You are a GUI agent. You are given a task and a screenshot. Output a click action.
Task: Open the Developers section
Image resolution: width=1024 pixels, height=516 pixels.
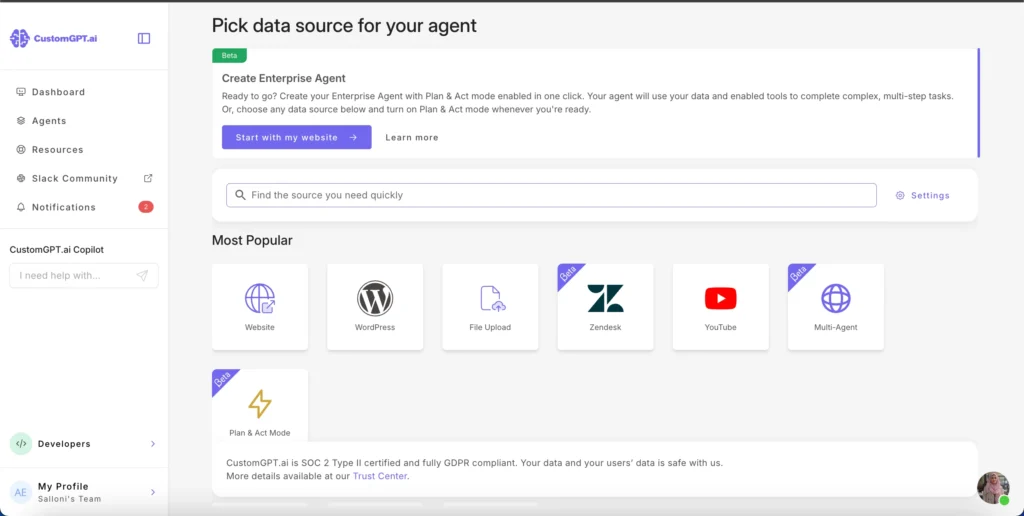tap(84, 443)
